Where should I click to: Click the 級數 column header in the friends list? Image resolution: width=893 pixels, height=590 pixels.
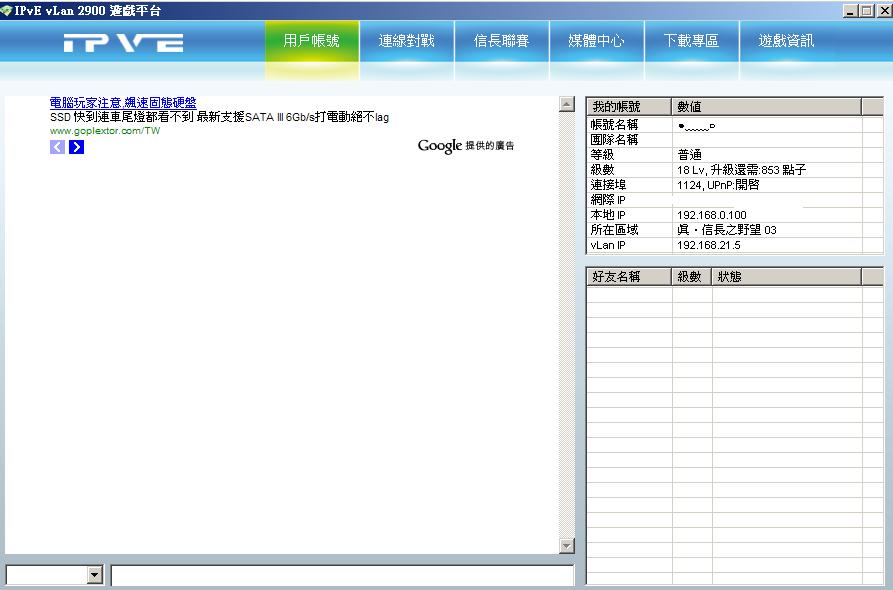pyautogui.click(x=691, y=277)
